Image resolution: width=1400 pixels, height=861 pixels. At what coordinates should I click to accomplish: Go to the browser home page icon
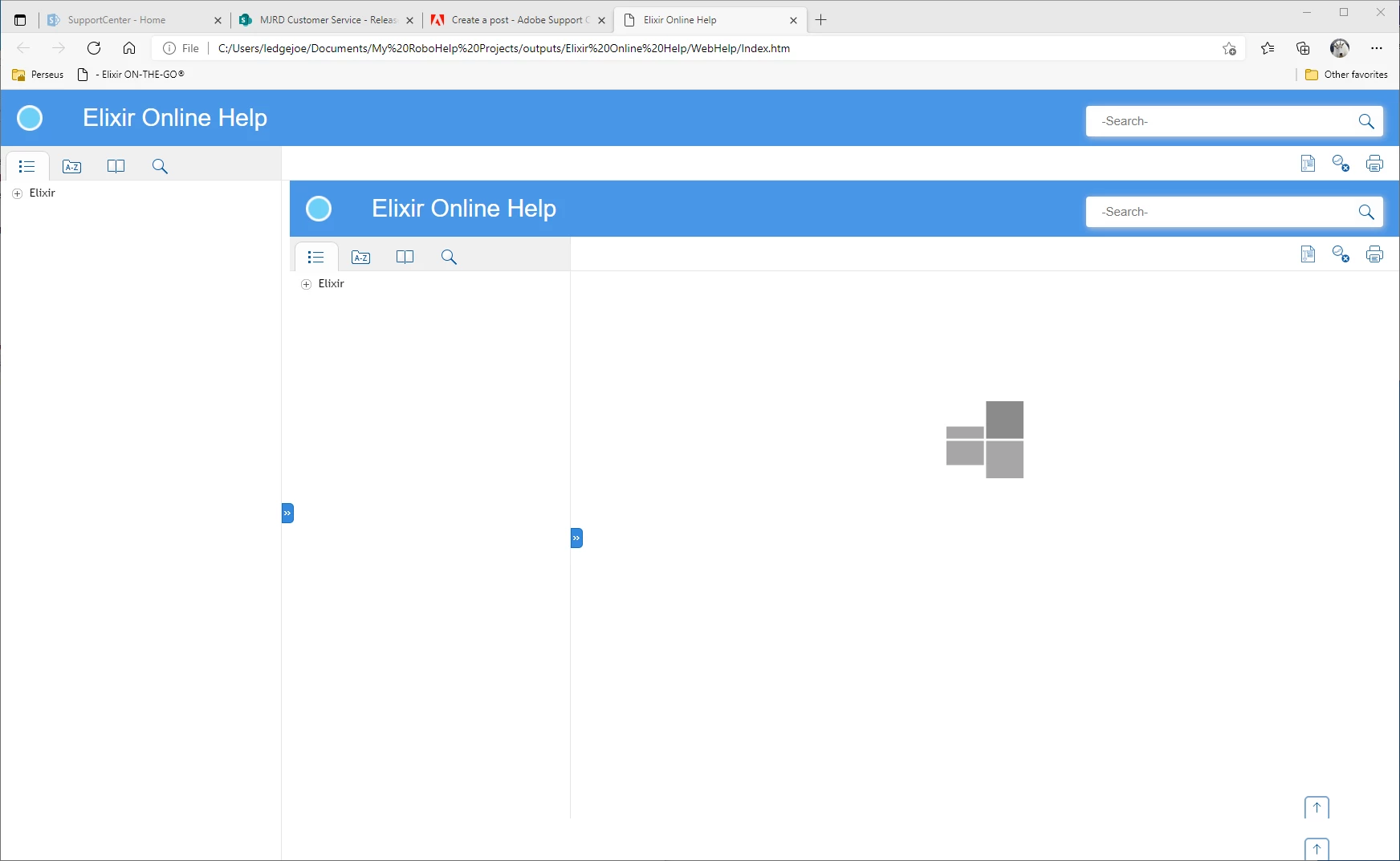[128, 48]
